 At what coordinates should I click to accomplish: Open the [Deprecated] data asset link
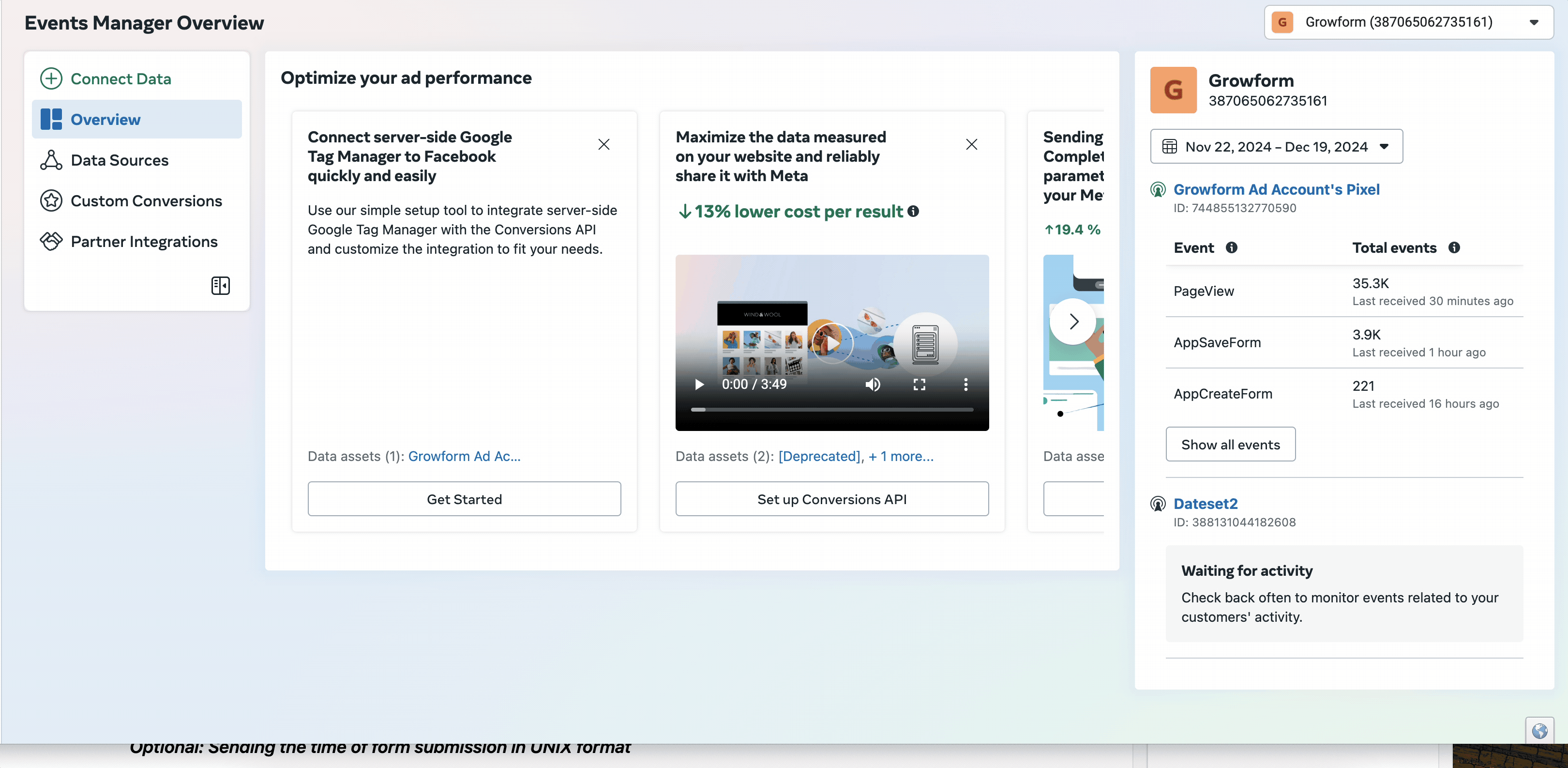click(819, 456)
